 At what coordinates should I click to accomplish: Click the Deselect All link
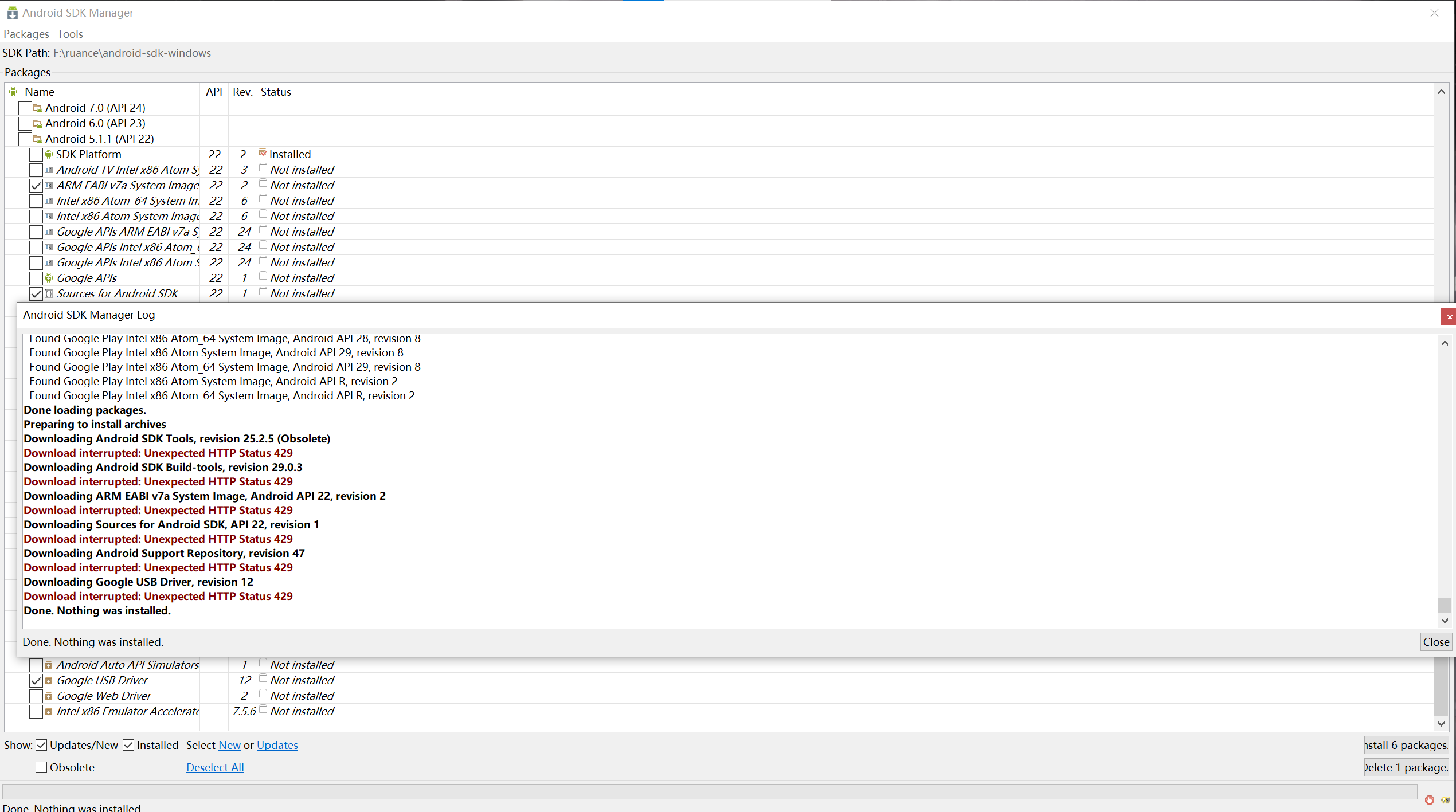point(215,767)
